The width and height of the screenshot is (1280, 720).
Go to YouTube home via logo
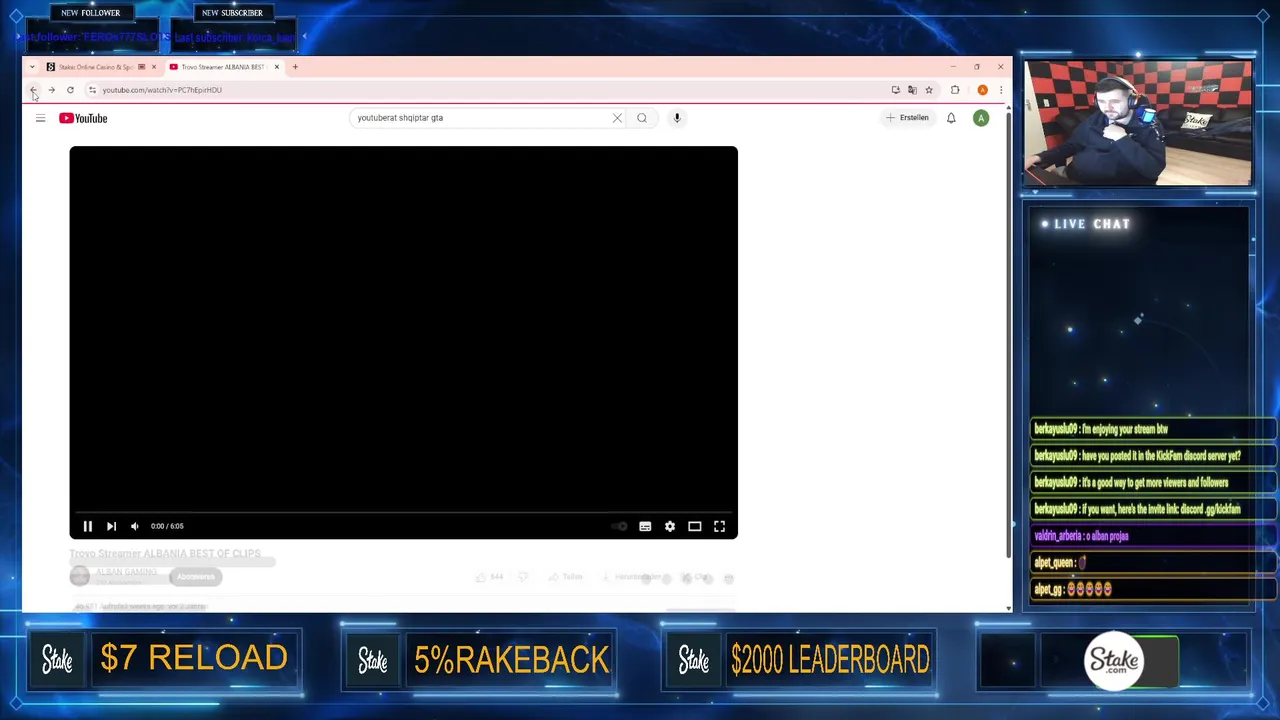coord(83,118)
